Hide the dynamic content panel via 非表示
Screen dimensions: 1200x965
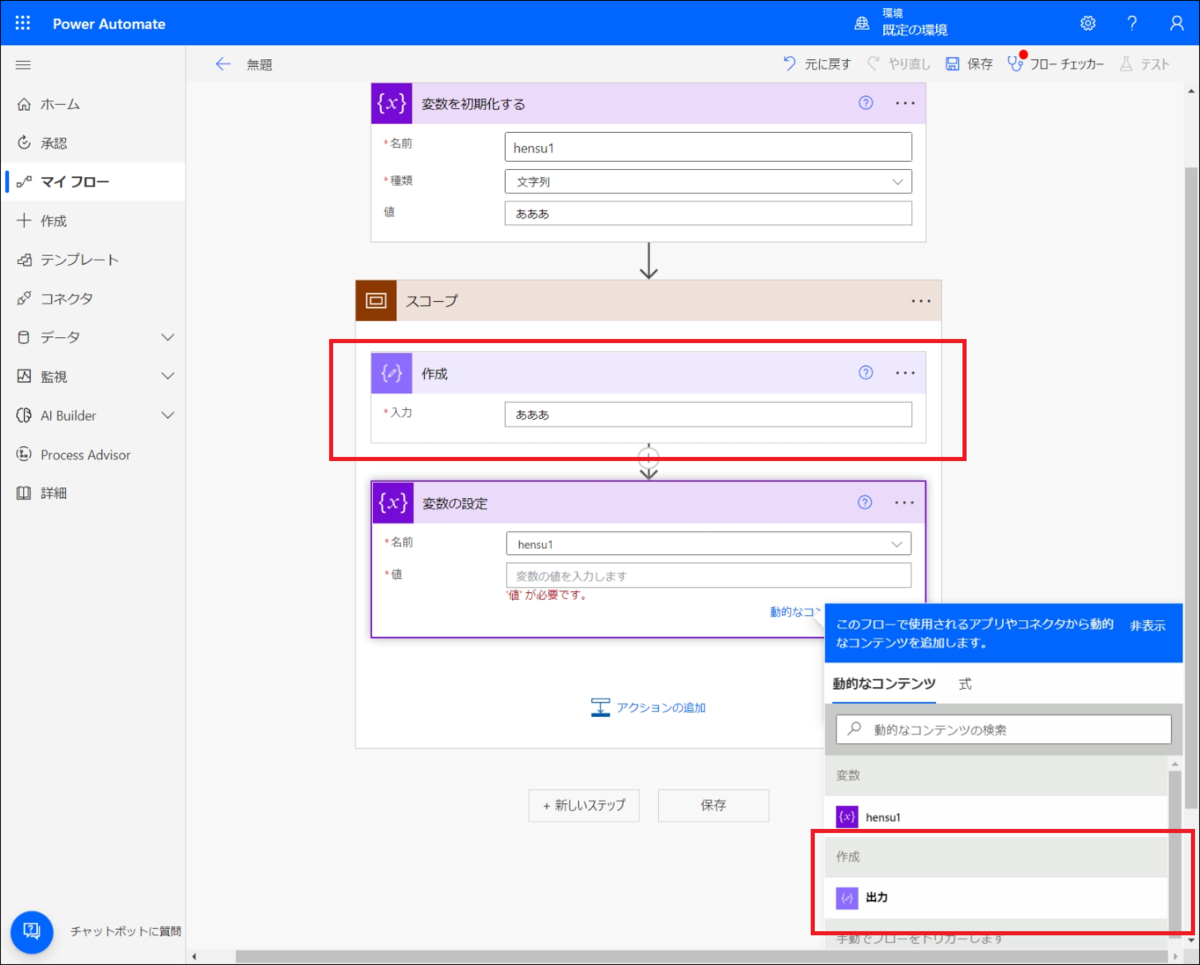[x=1148, y=624]
